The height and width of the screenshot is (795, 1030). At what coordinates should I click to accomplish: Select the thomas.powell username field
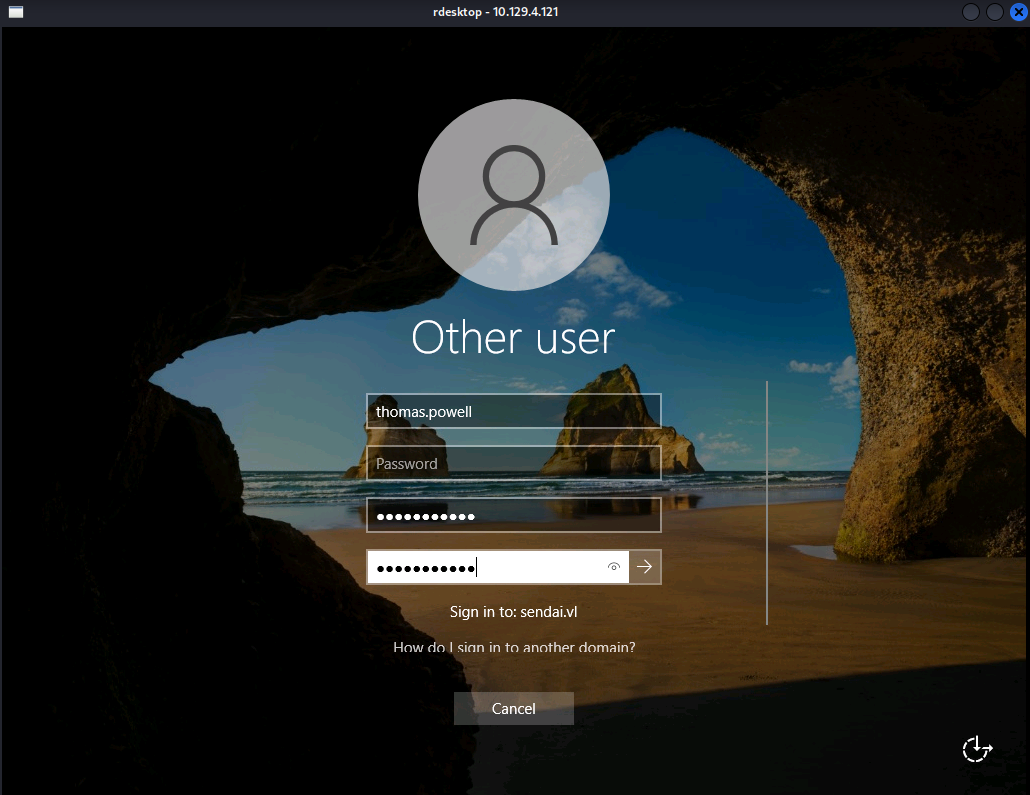click(x=513, y=411)
